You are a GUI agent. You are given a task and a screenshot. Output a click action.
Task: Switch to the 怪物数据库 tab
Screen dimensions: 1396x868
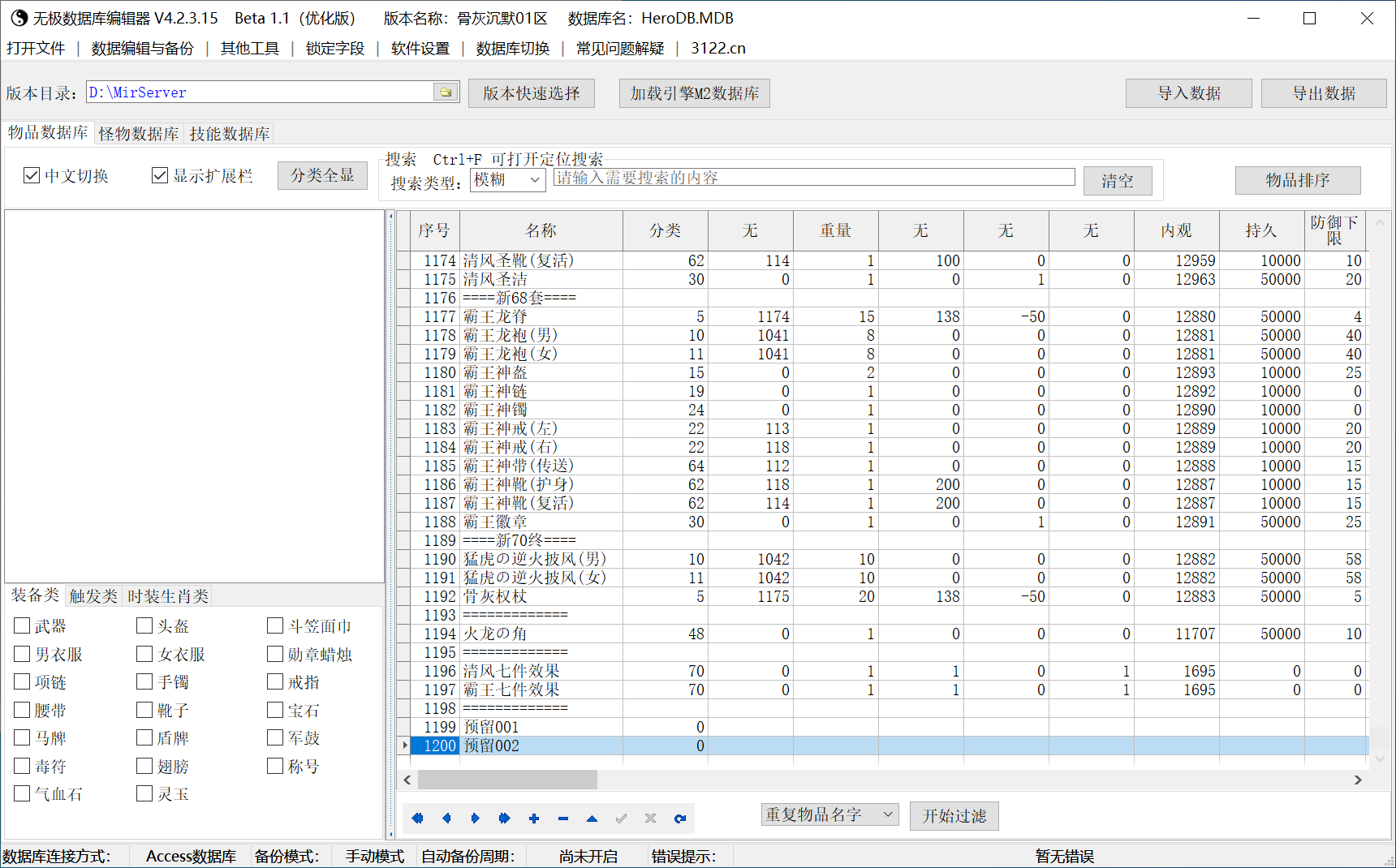pyautogui.click(x=139, y=134)
